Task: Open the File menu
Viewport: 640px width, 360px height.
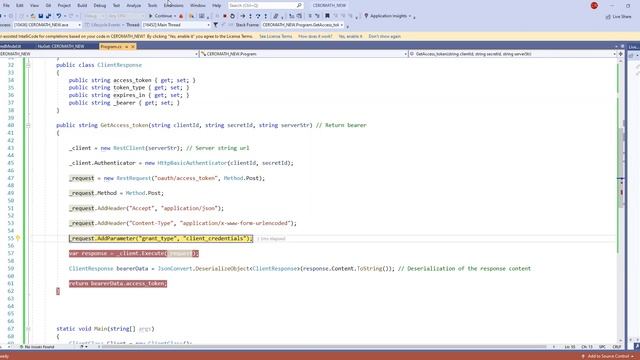Action: click(x=6, y=5)
